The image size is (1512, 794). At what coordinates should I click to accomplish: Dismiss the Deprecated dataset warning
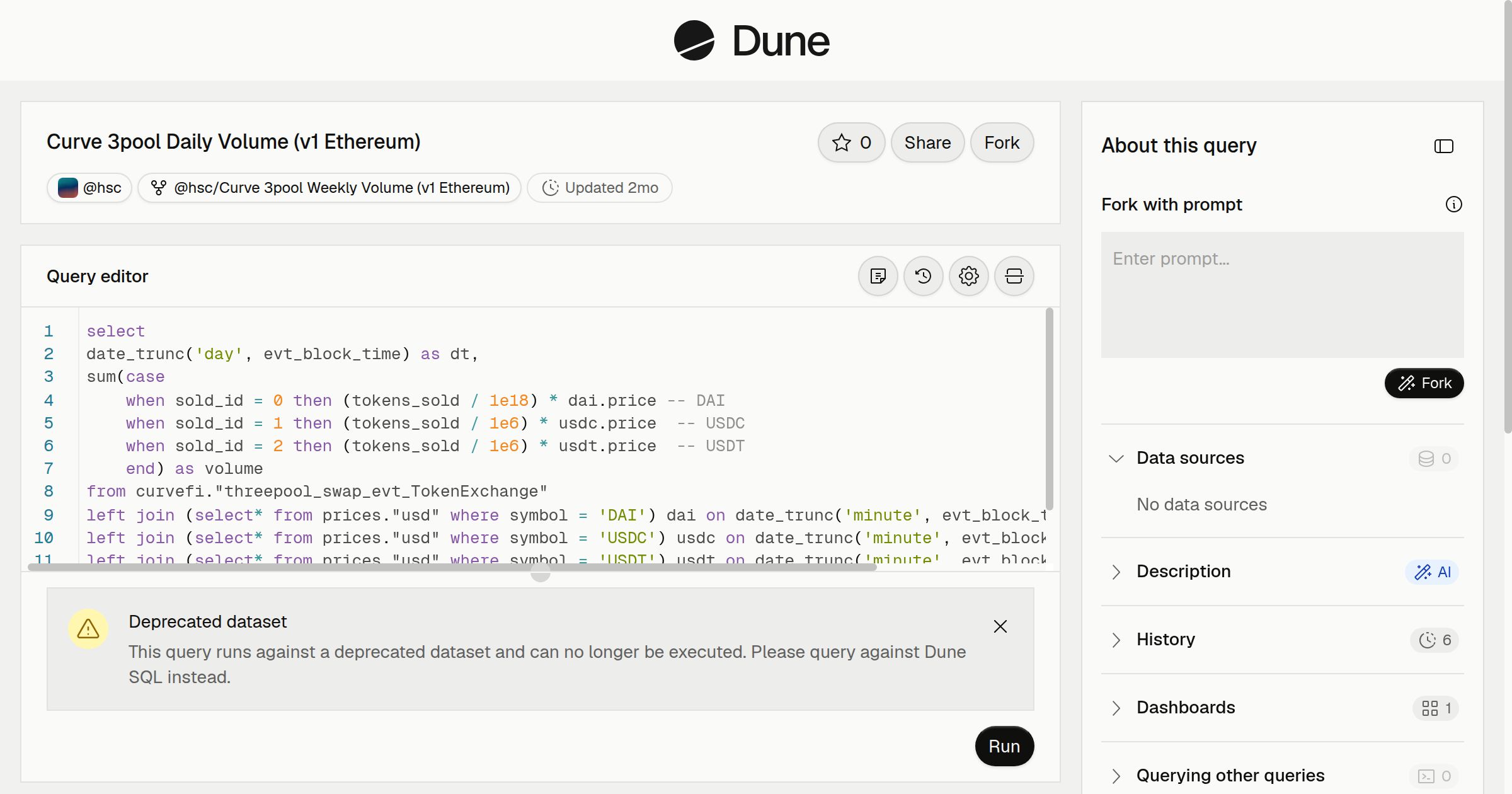click(x=1000, y=626)
